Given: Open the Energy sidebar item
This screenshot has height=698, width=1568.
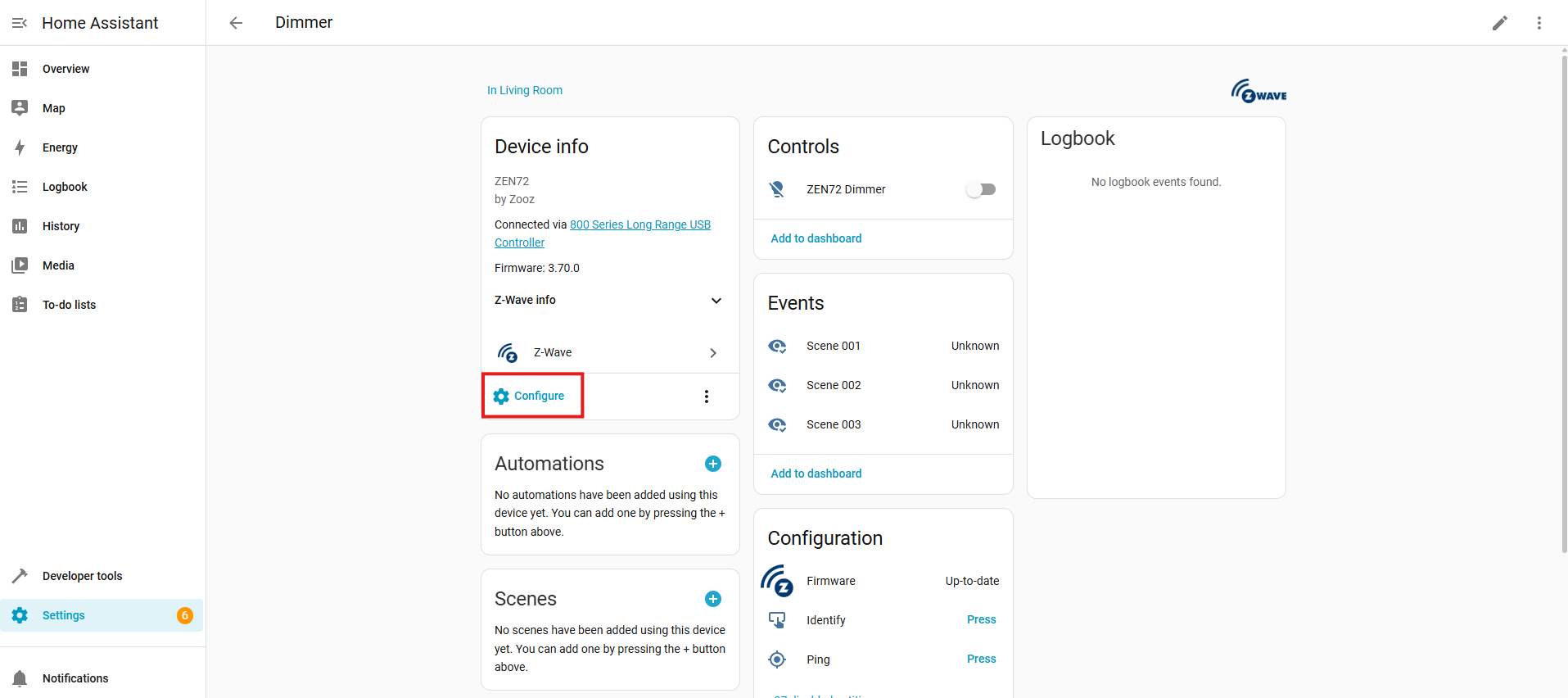Looking at the screenshot, I should 60,147.
